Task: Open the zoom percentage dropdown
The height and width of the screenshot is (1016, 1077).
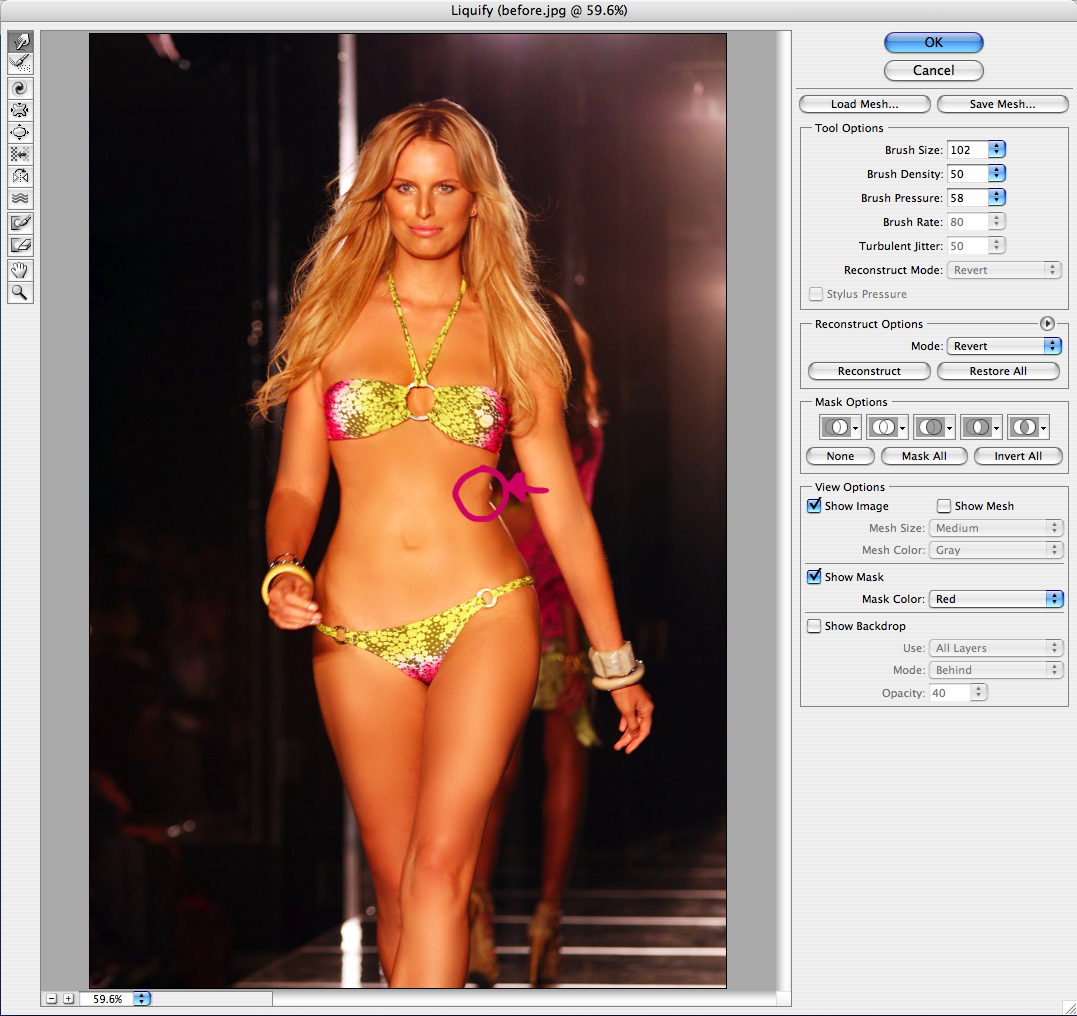Action: 141,998
